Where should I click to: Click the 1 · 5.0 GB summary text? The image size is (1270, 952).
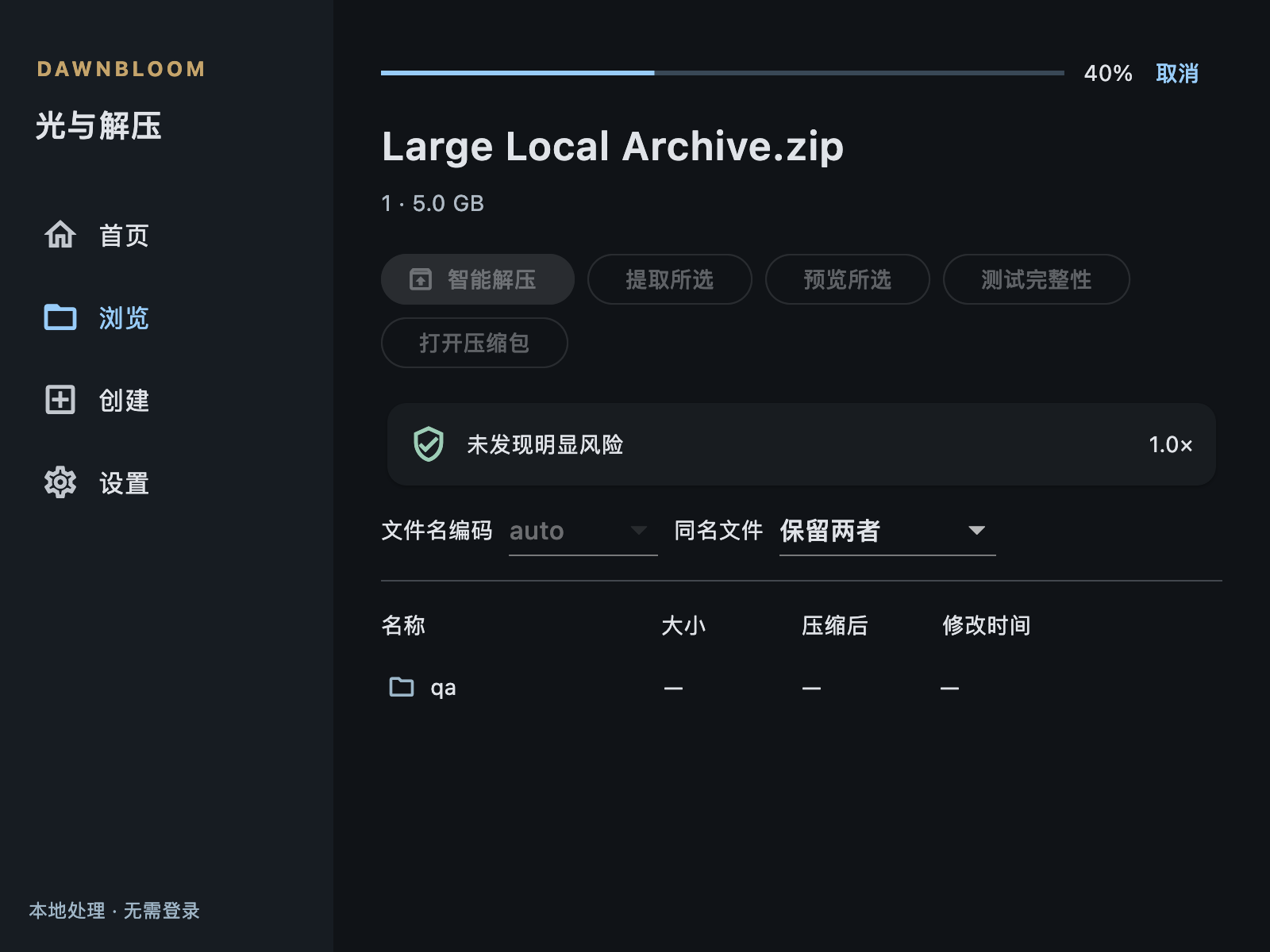pos(433,204)
